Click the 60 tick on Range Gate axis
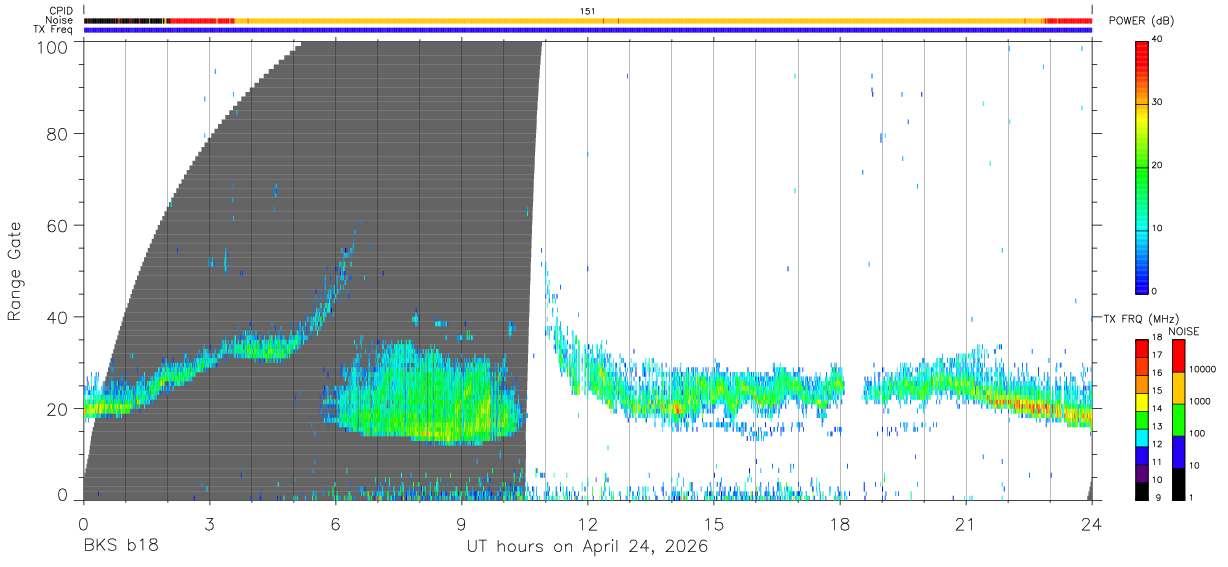Image resolution: width=1228 pixels, height=567 pixels. click(59, 226)
